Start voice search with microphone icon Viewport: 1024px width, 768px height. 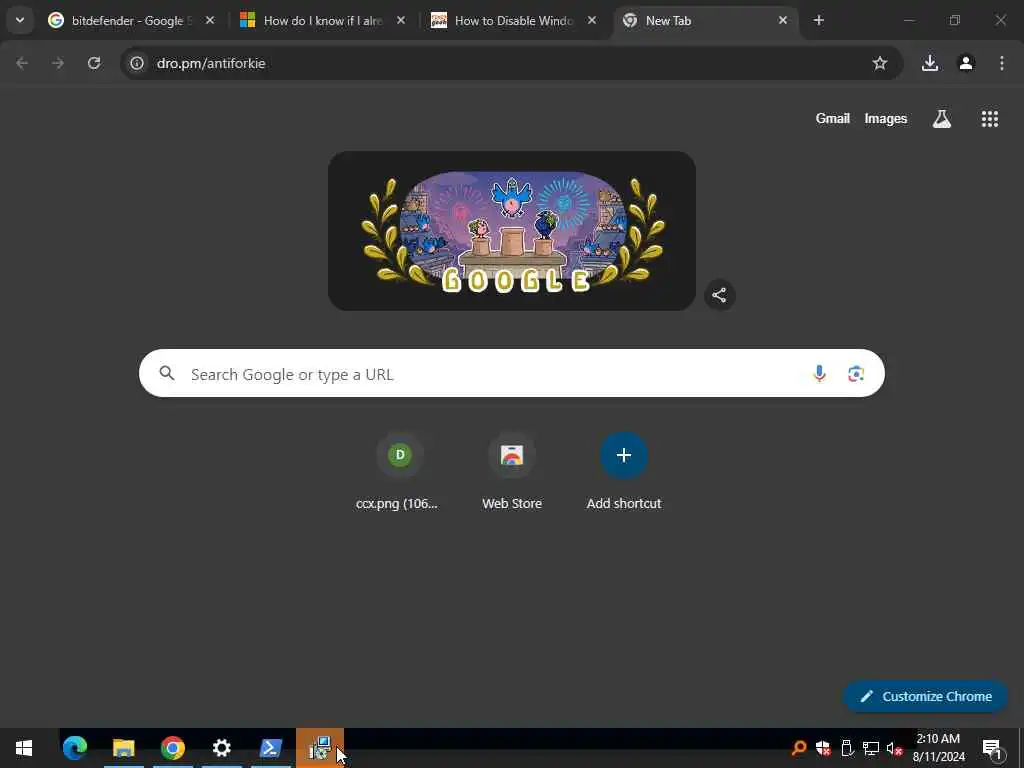(x=820, y=374)
